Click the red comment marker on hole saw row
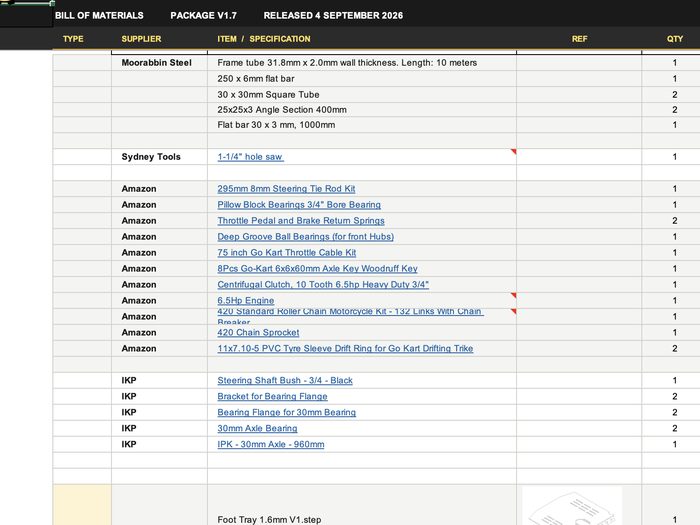 coord(514,151)
